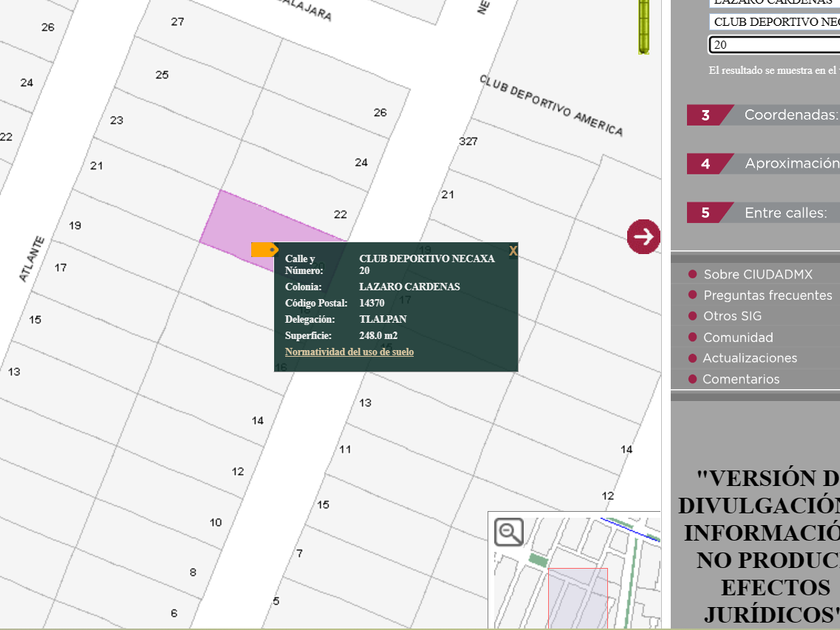
Task: Click the CLUB DEPORTIVO street input field
Action: 774,21
